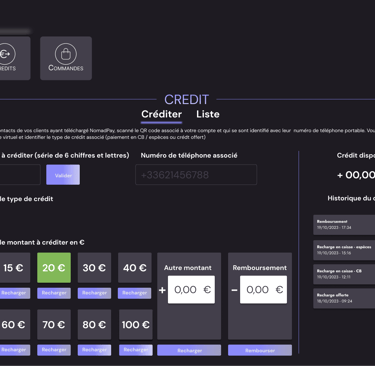Select the 60 € amount tile
Viewport: 375px width, 366px height.
click(15, 324)
